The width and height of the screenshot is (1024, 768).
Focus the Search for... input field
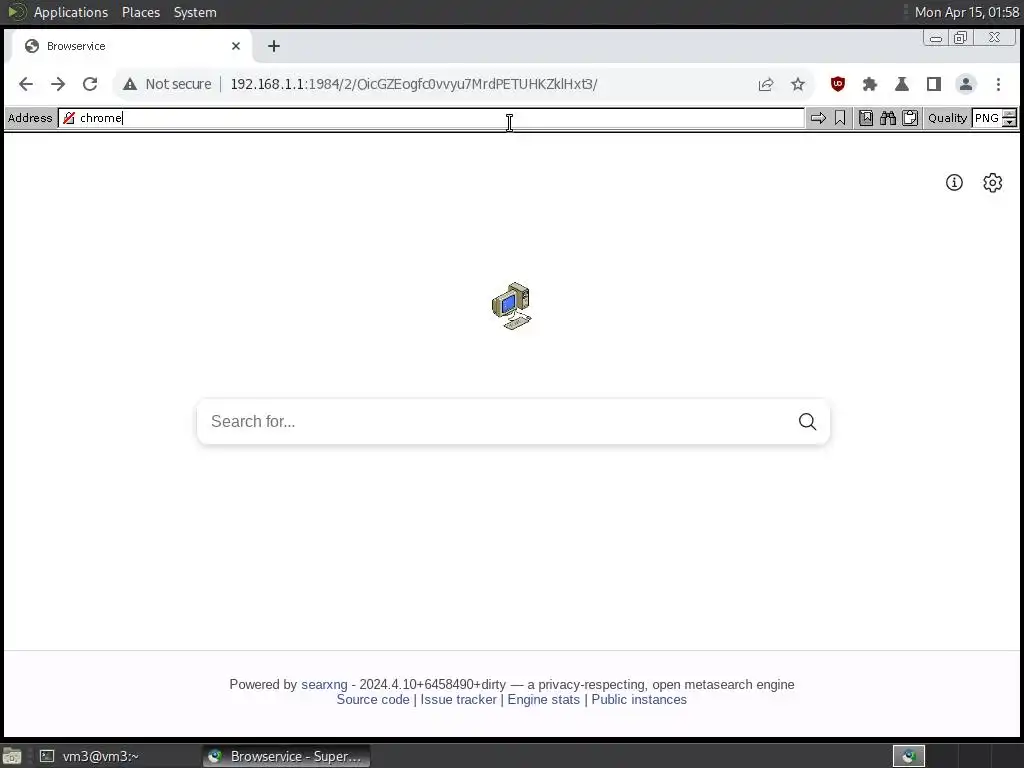(x=496, y=421)
